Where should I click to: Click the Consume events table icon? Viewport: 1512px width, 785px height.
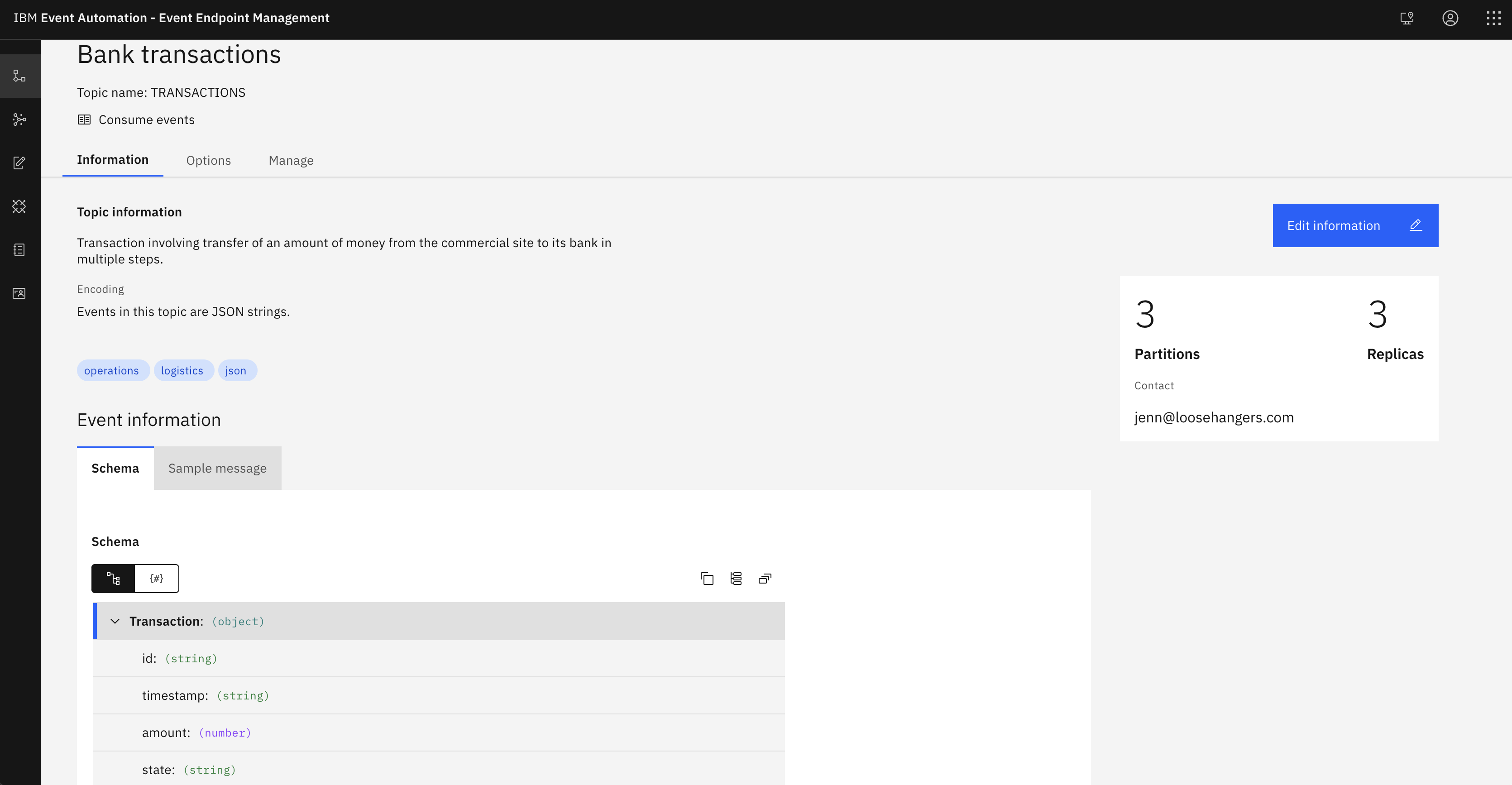[x=84, y=120]
